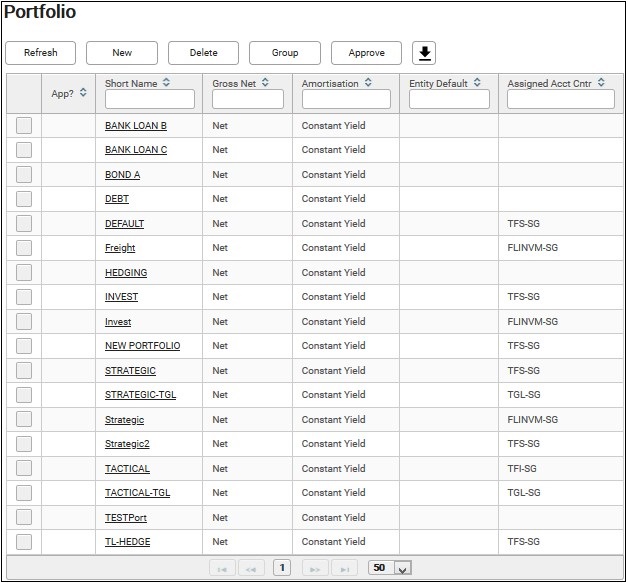This screenshot has width=628, height=583.
Task: Open the Freight portfolio link
Action: (x=120, y=248)
